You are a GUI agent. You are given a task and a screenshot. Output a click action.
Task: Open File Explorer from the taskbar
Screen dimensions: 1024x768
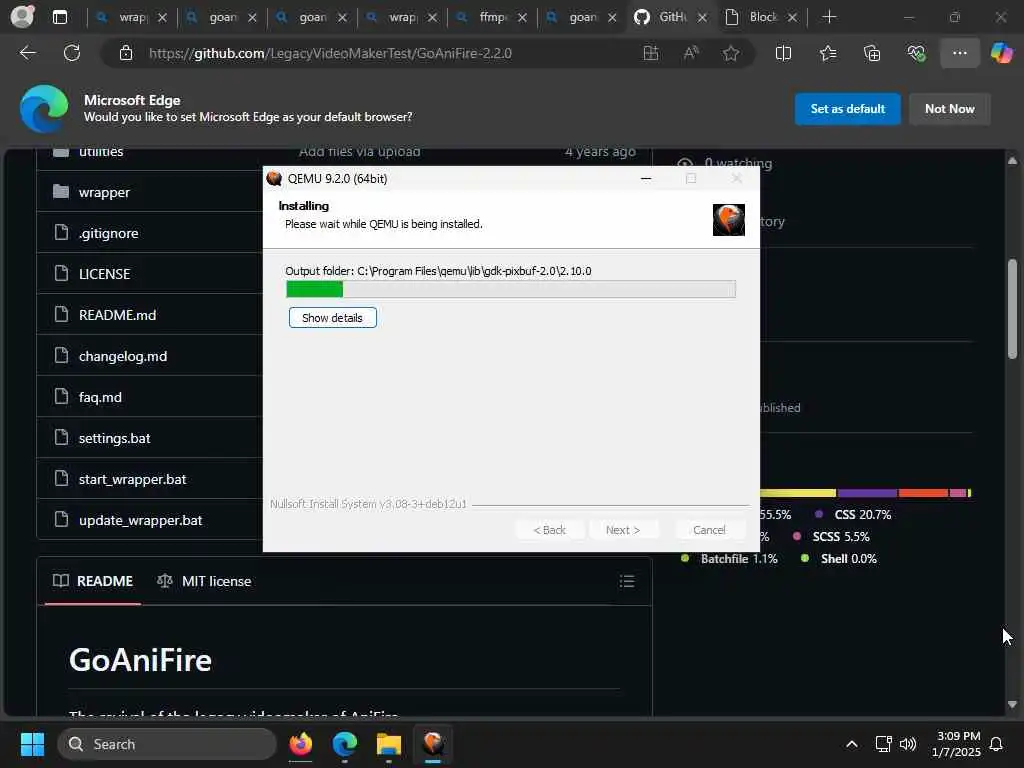(389, 744)
